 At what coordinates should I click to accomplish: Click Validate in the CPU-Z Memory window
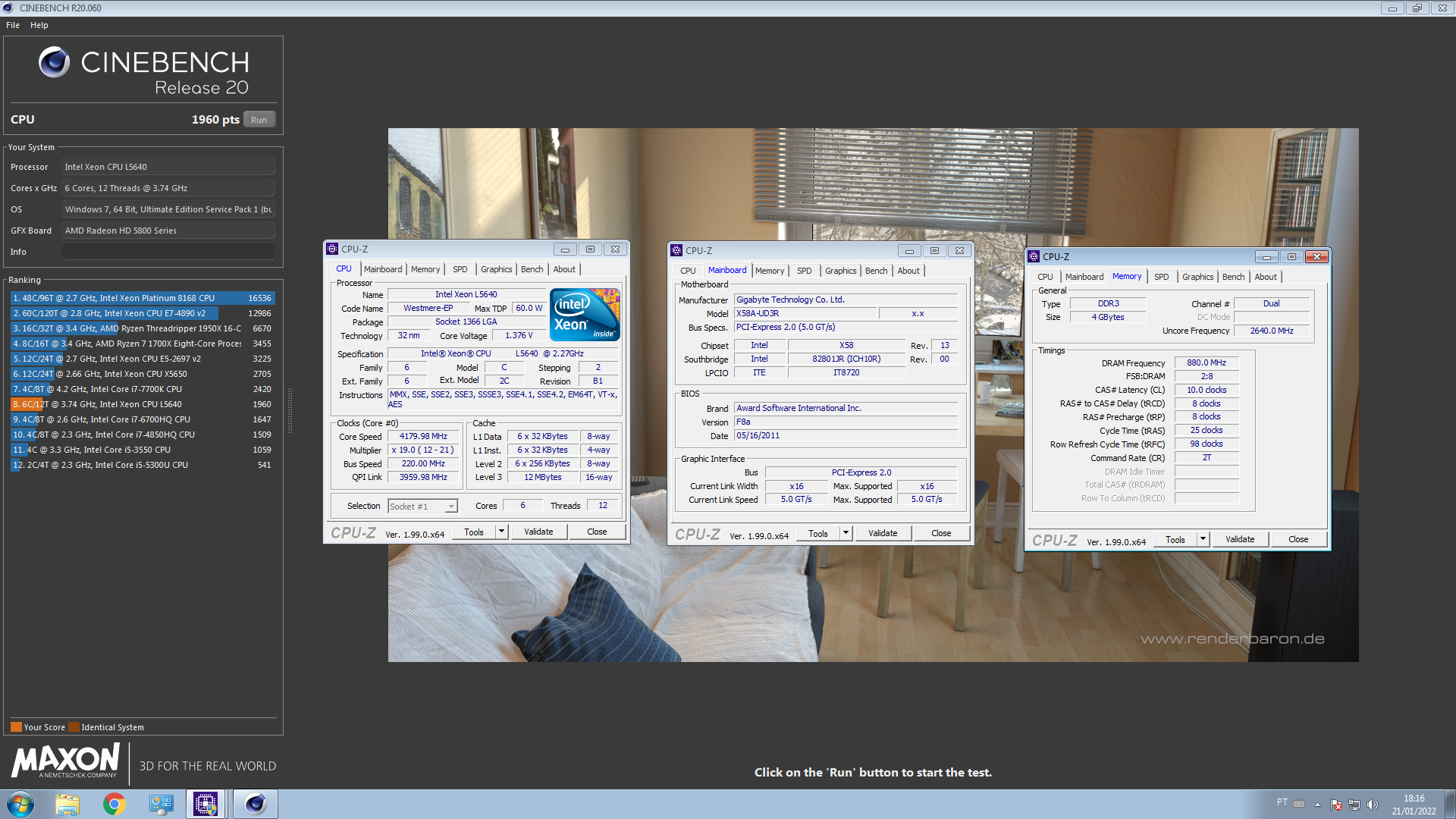1240,539
